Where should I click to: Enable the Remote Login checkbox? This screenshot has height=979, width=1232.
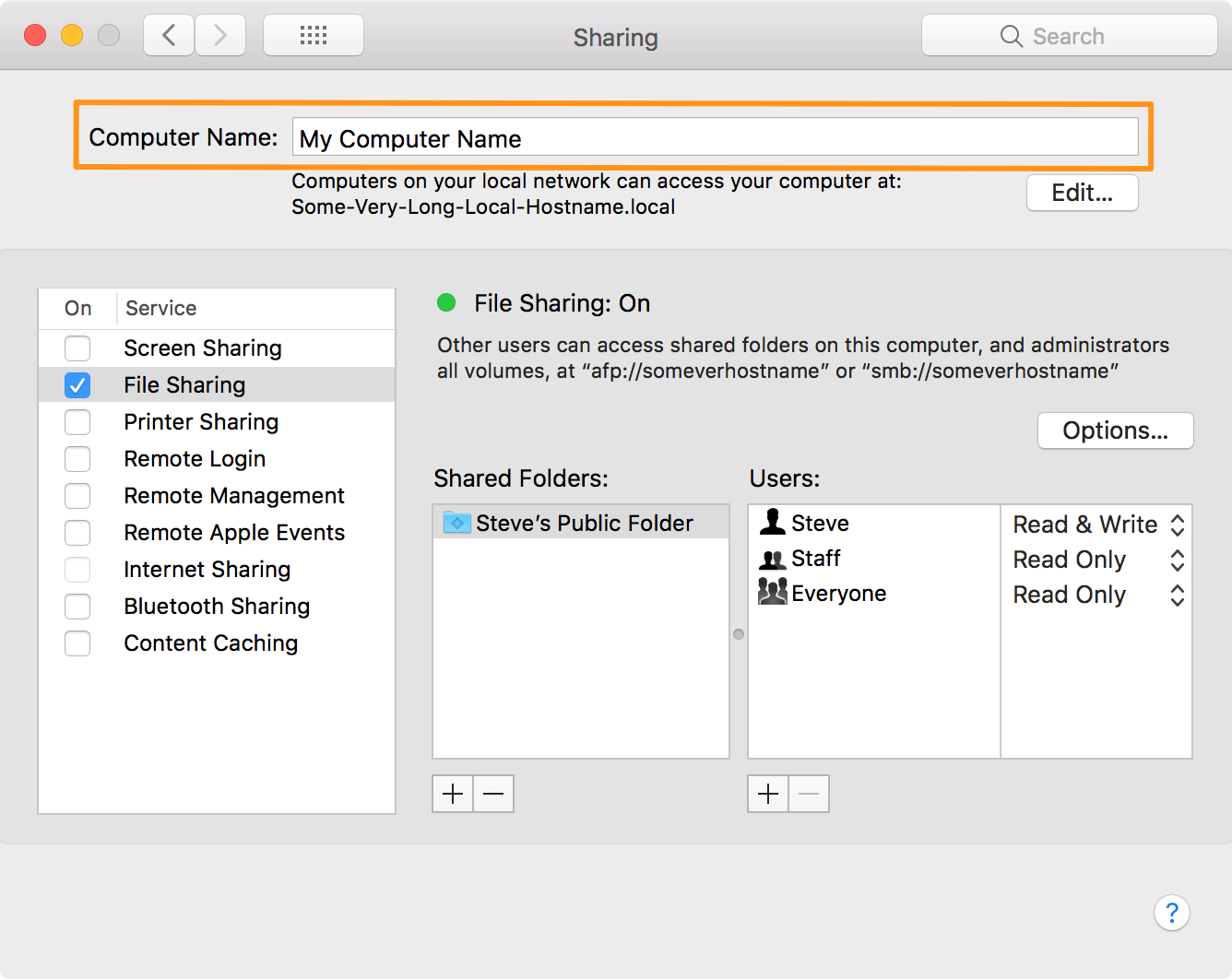coord(77,459)
